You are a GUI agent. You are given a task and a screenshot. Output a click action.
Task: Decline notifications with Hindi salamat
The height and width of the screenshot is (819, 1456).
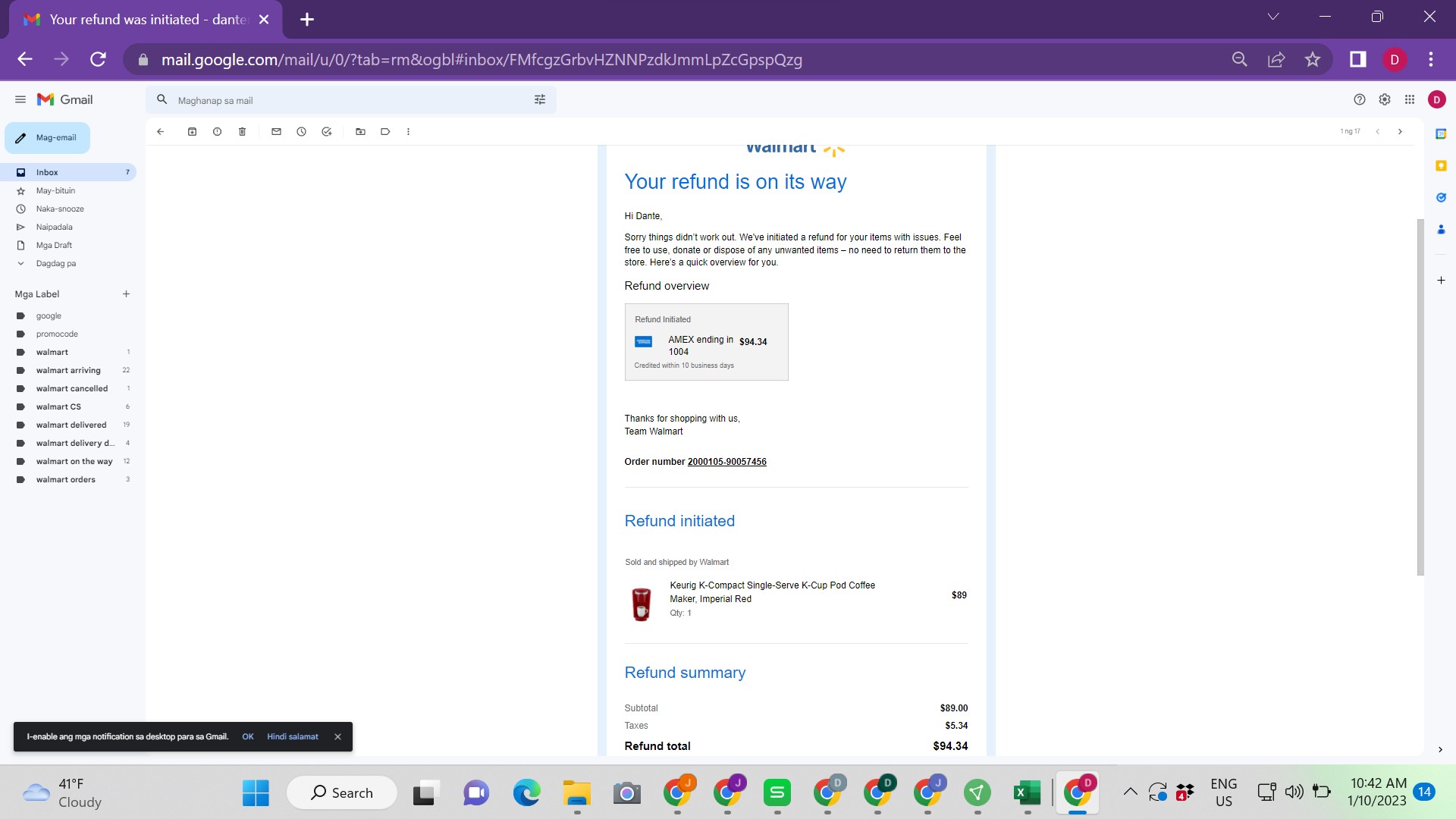293,737
